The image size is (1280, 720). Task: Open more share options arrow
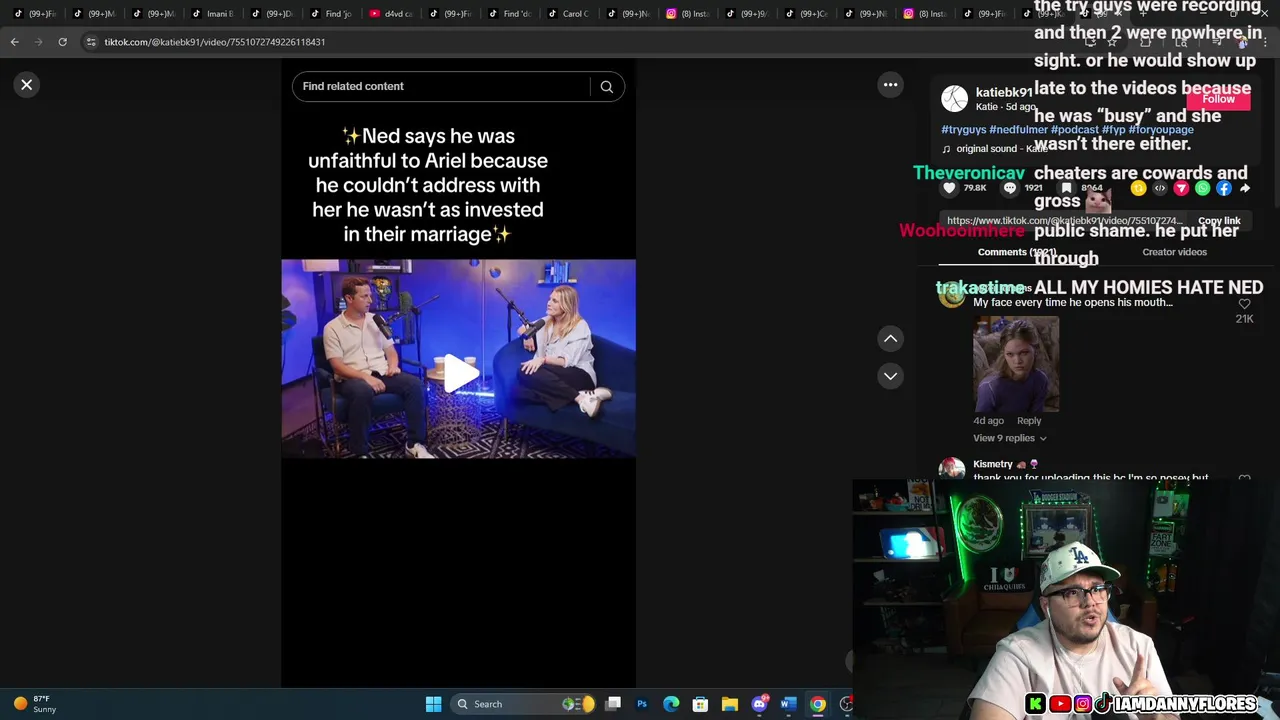(1245, 188)
